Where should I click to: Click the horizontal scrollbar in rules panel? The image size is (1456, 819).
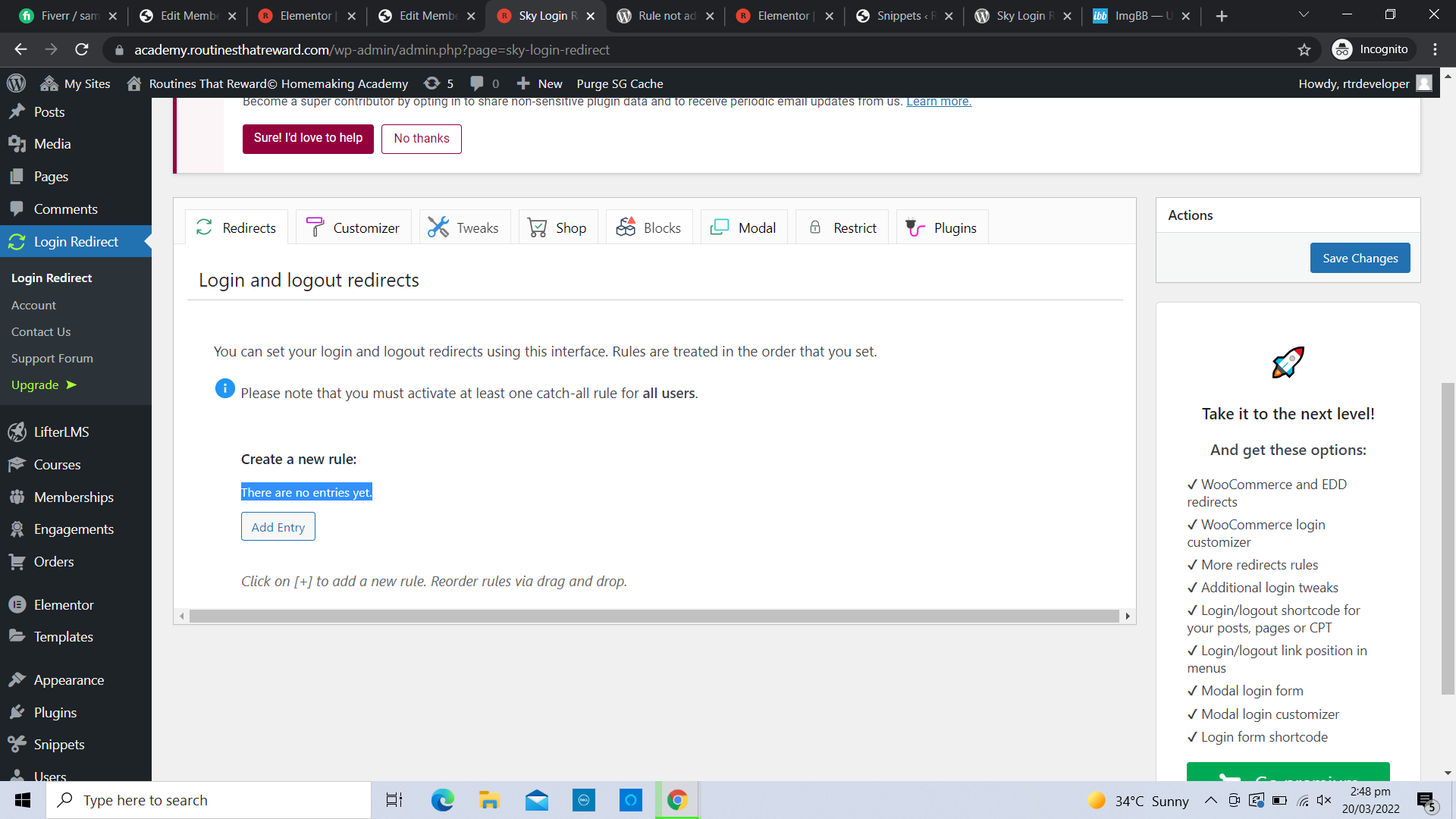point(654,617)
